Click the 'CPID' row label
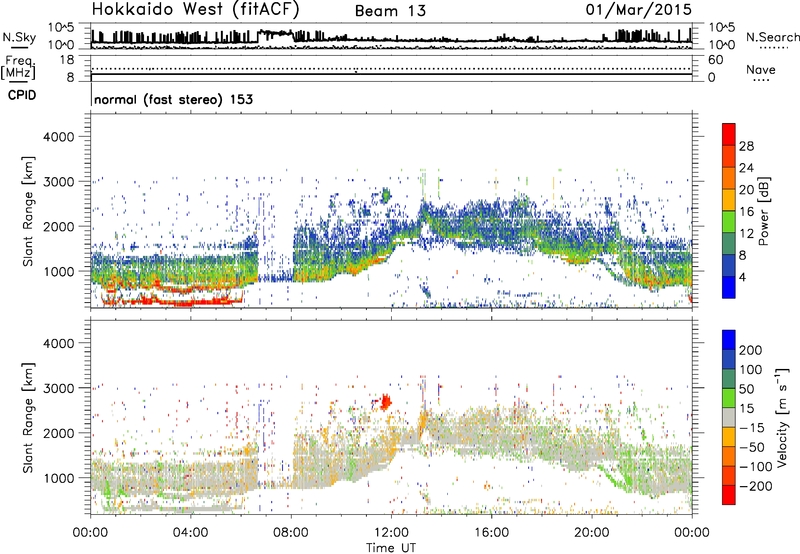This screenshot has height=554, width=800. [22, 95]
